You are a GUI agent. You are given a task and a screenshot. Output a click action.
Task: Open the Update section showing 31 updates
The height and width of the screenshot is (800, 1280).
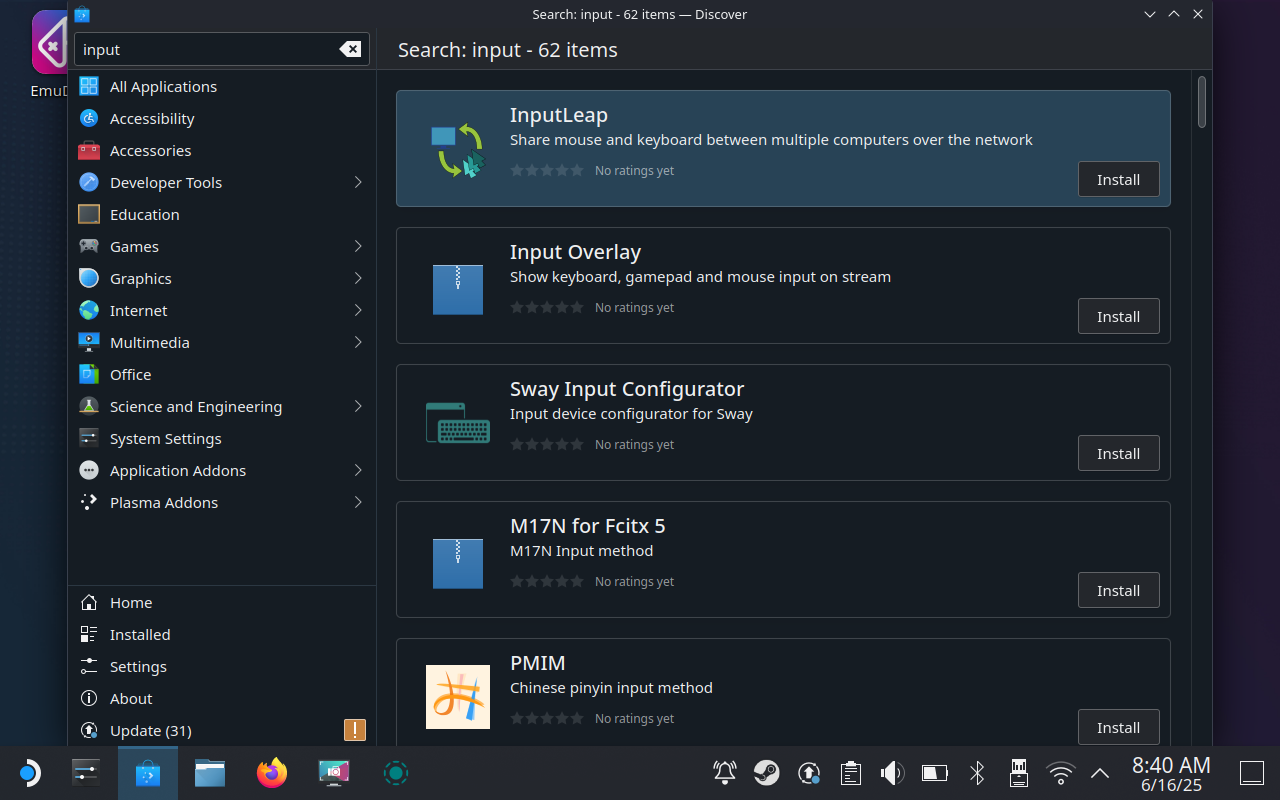(151, 730)
